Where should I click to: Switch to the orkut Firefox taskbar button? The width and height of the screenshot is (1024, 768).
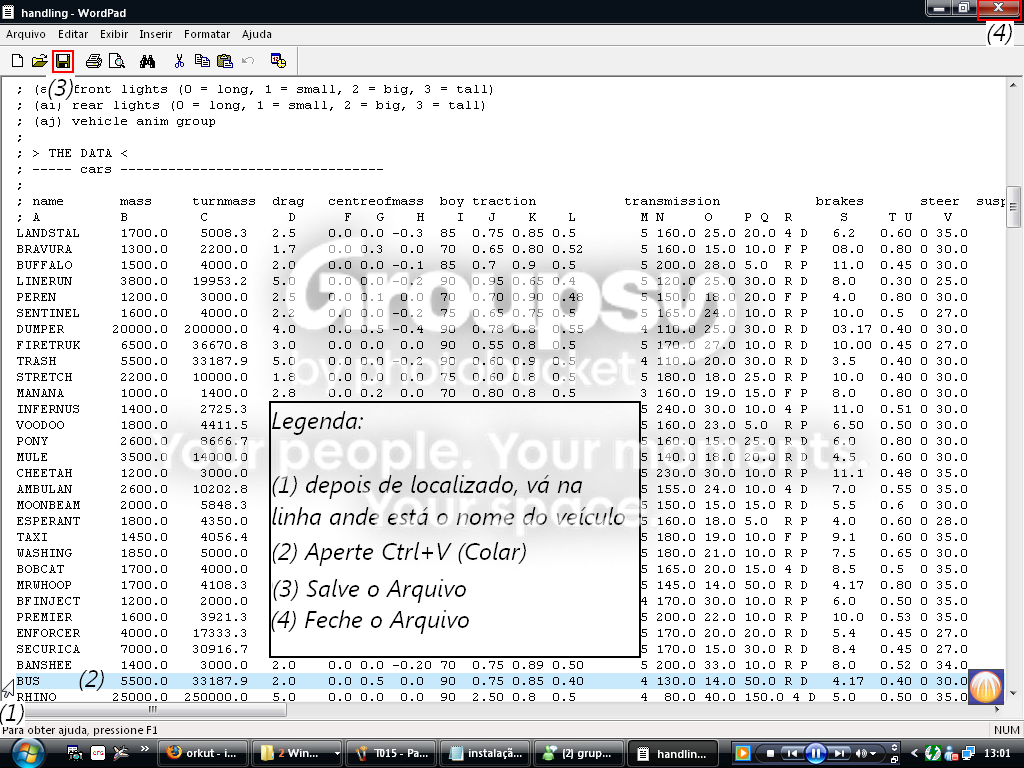[202, 753]
